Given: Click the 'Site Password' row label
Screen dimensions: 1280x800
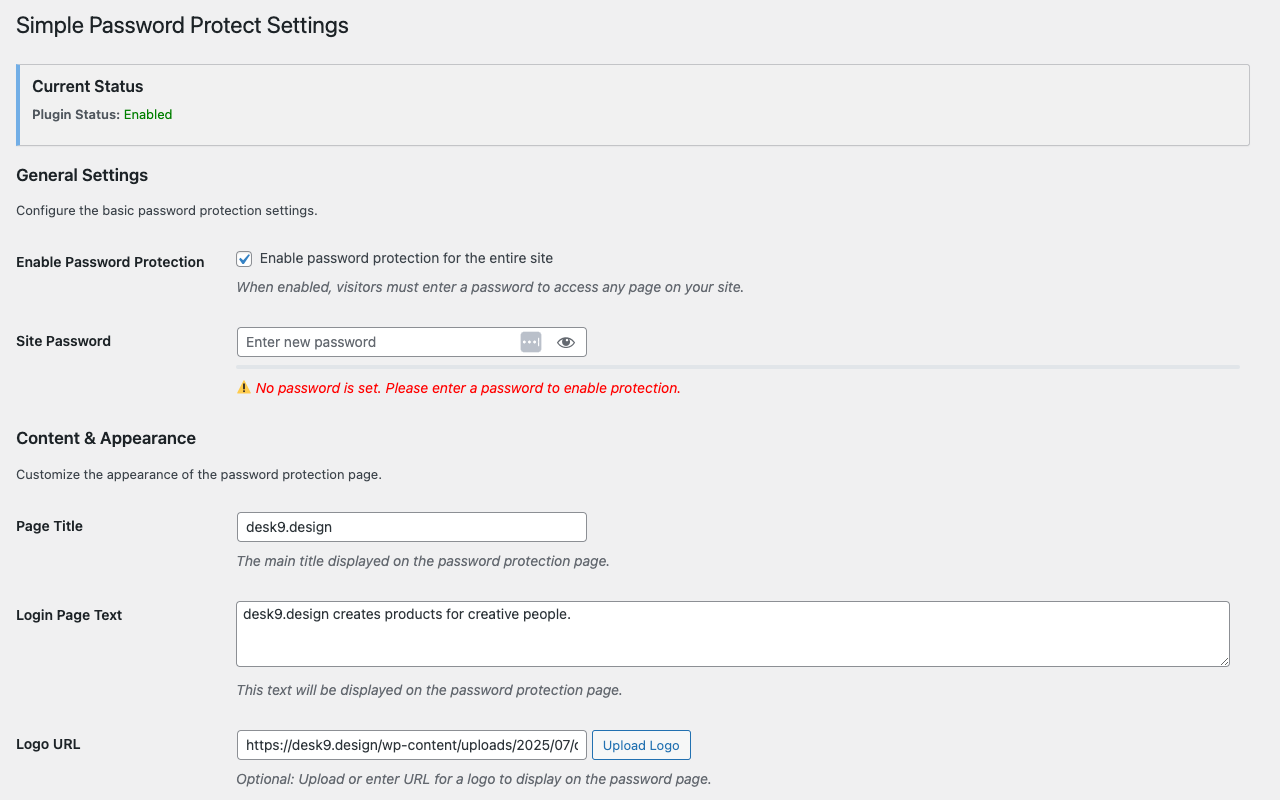Looking at the screenshot, I should click(63, 341).
